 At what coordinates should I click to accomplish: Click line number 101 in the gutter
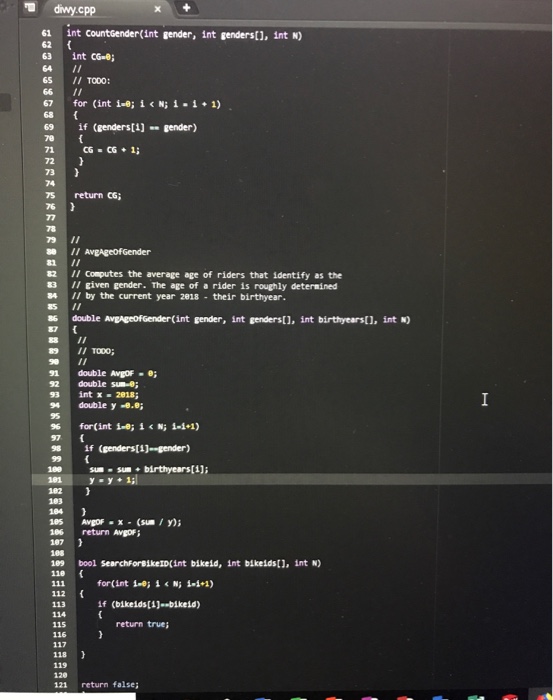click(54, 480)
